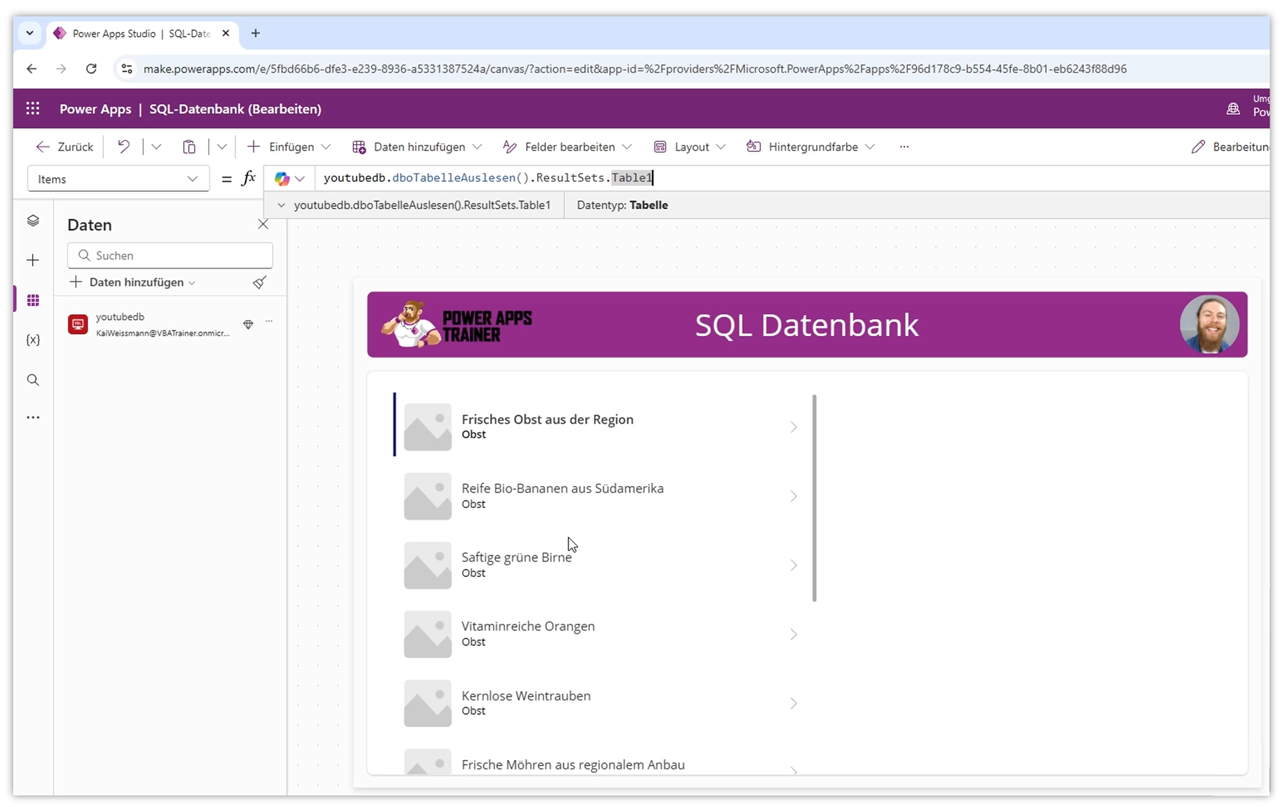Select the Kernlose Weintrauben item

coord(598,703)
